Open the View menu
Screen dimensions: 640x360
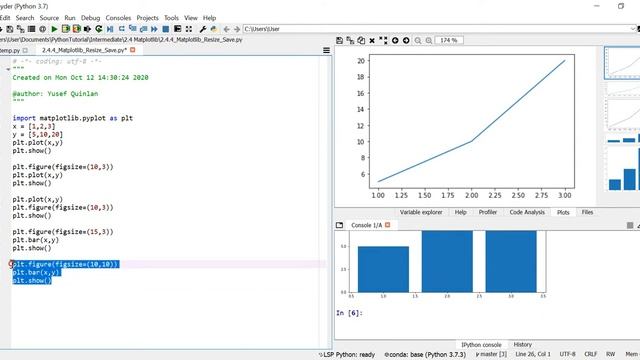[191, 18]
